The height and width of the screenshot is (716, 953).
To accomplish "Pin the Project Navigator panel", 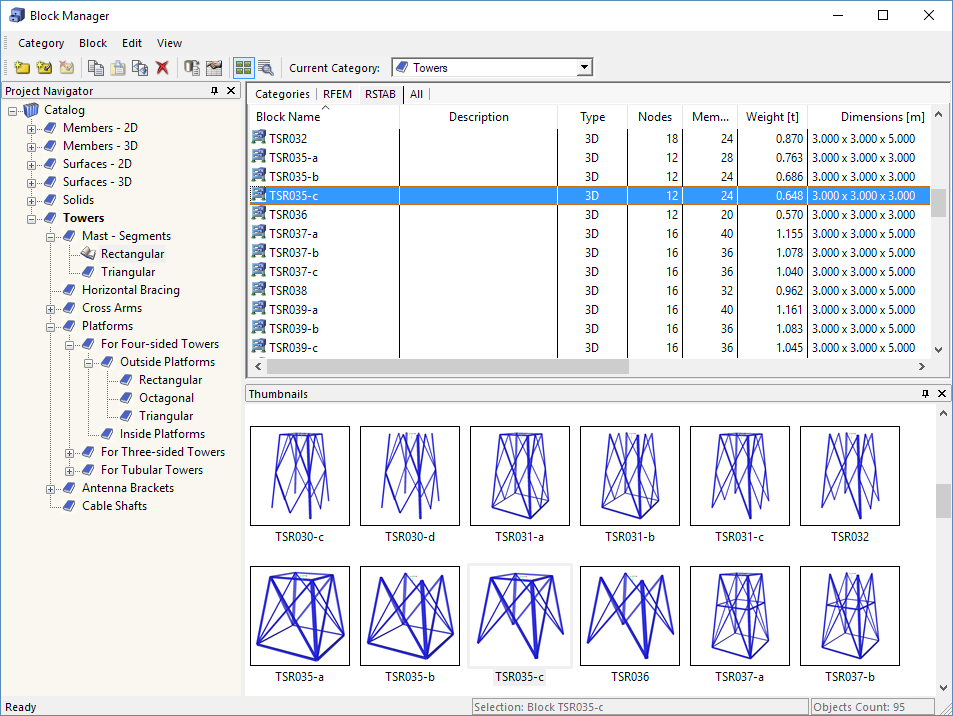I will (x=214, y=91).
